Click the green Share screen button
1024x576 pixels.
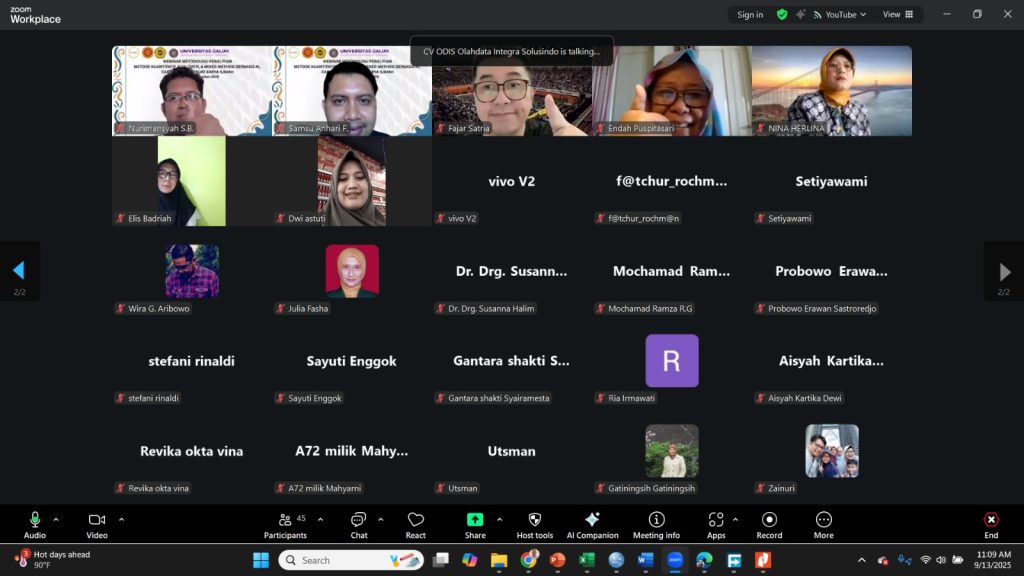(475, 524)
